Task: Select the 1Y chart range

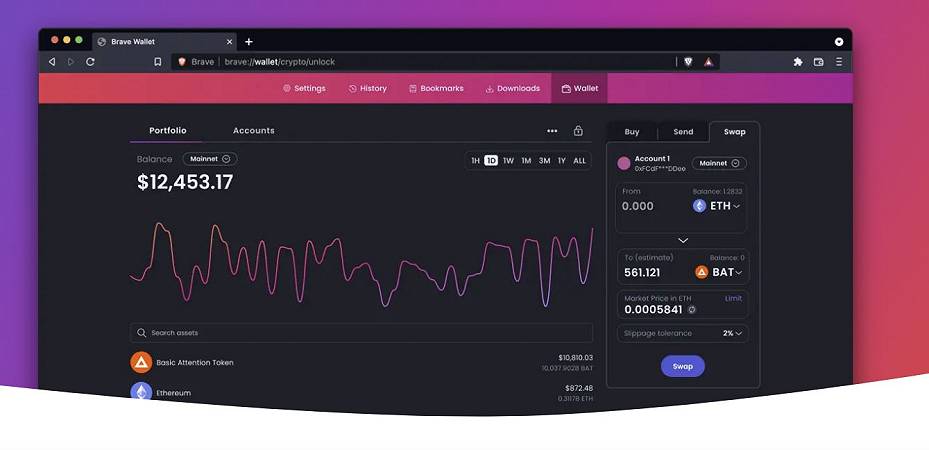Action: [562, 160]
